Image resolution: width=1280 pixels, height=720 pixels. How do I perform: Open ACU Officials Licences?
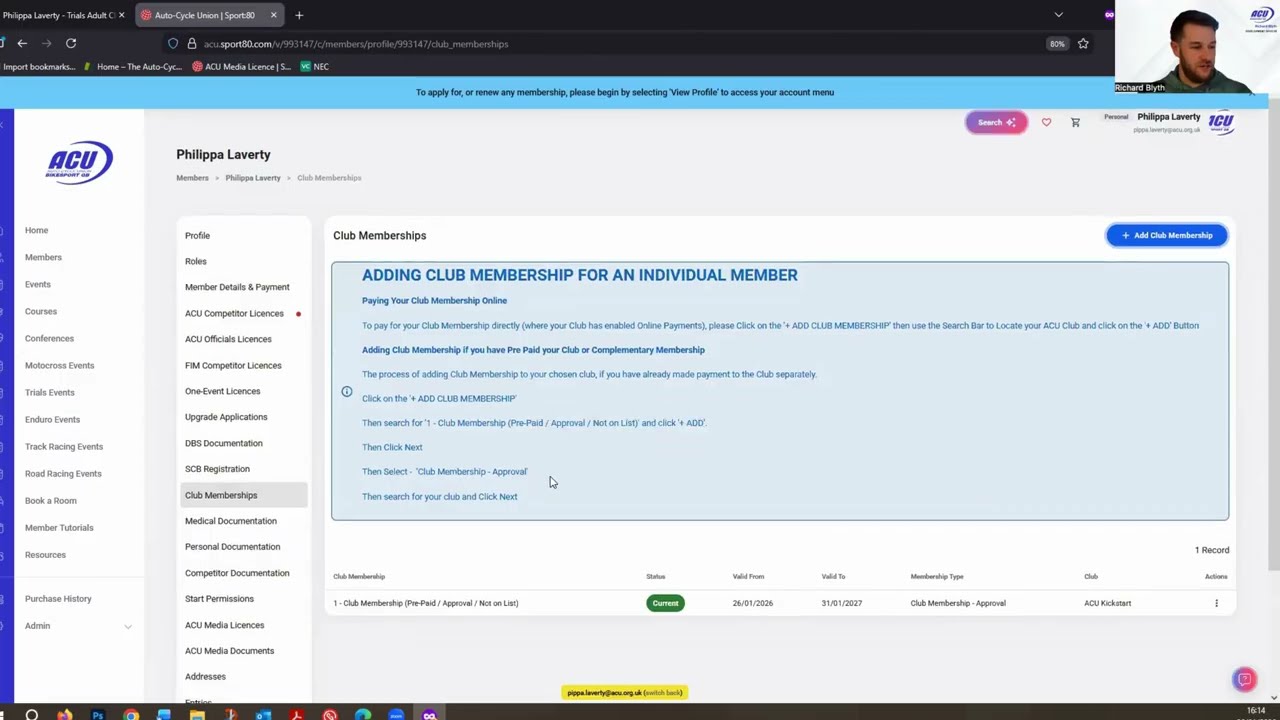228,339
